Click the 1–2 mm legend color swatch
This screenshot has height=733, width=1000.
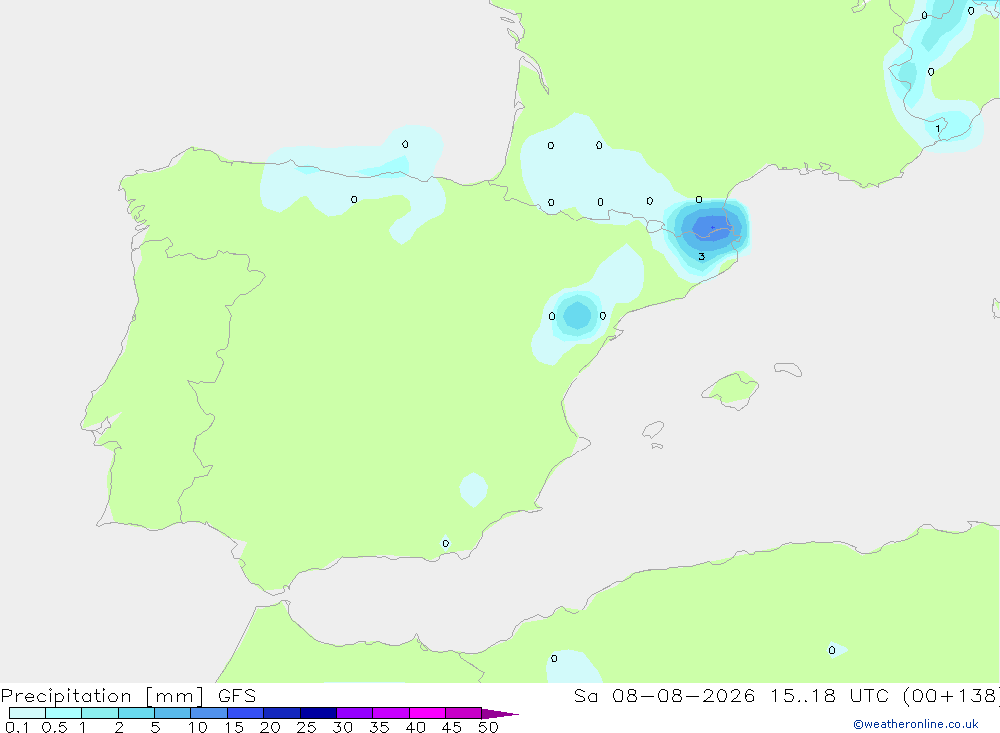tap(99, 713)
